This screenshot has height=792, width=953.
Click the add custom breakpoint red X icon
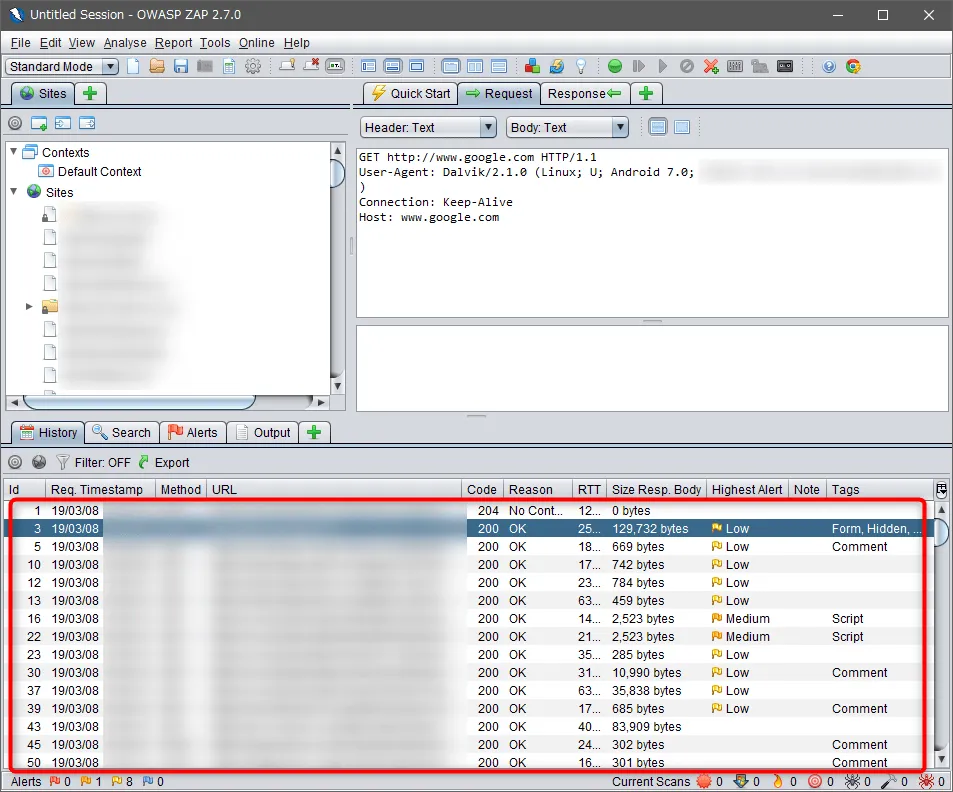click(711, 67)
